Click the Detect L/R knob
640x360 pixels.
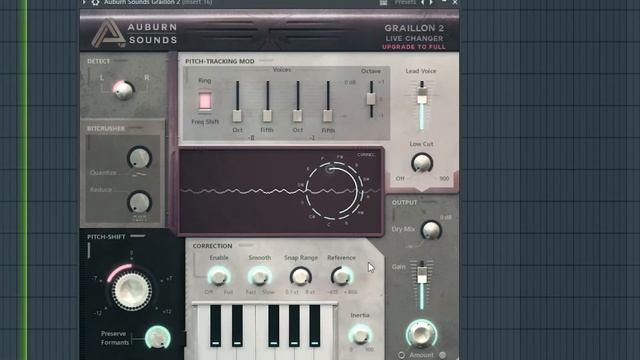tap(123, 90)
